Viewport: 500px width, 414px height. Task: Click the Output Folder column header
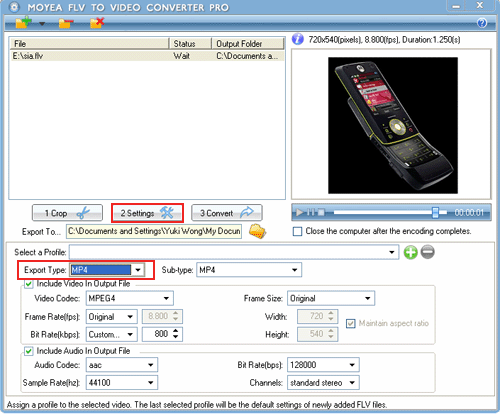coord(248,44)
